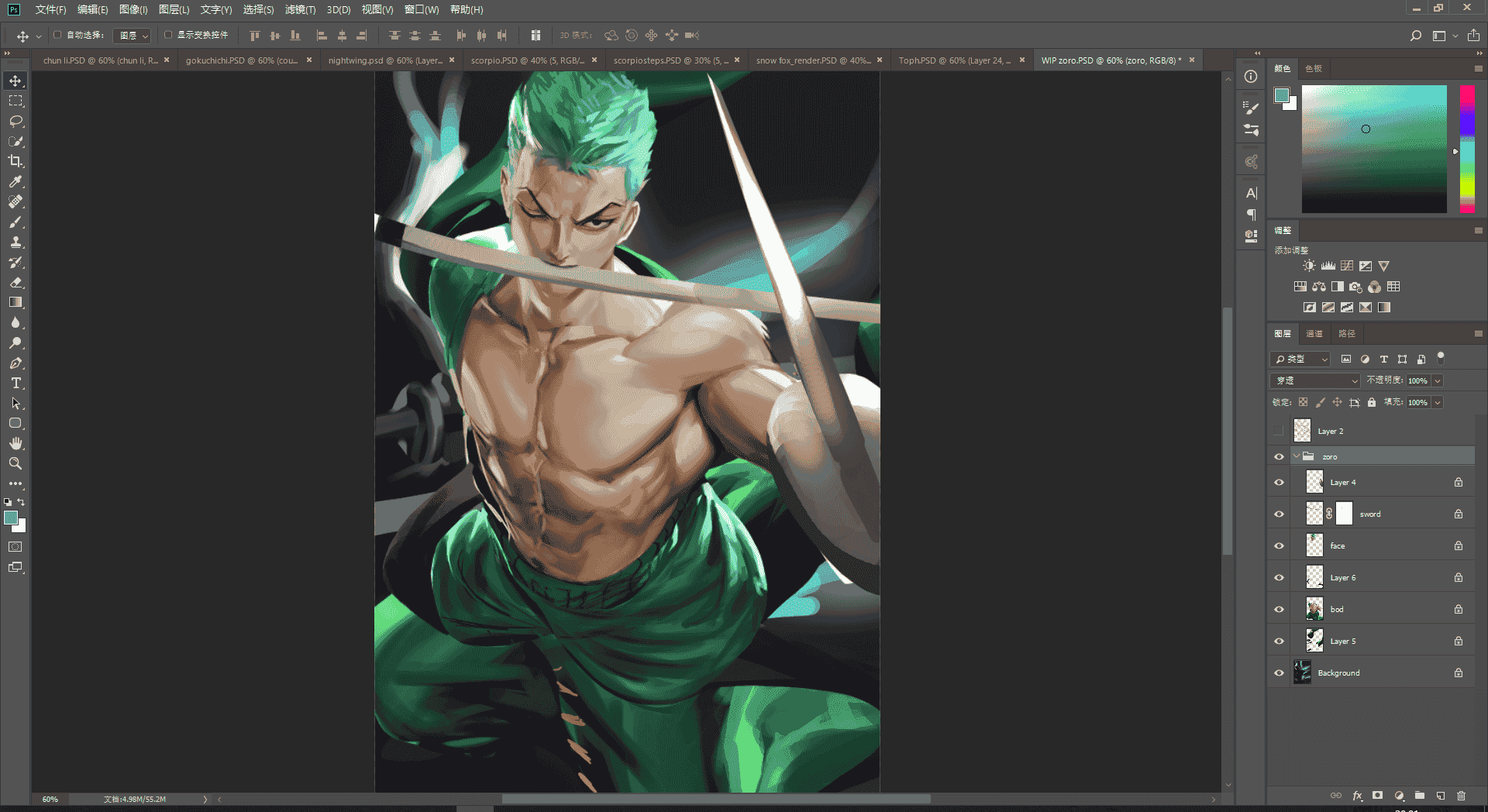Open the search icon in options bar
The width and height of the screenshot is (1488, 812).
1415,36
